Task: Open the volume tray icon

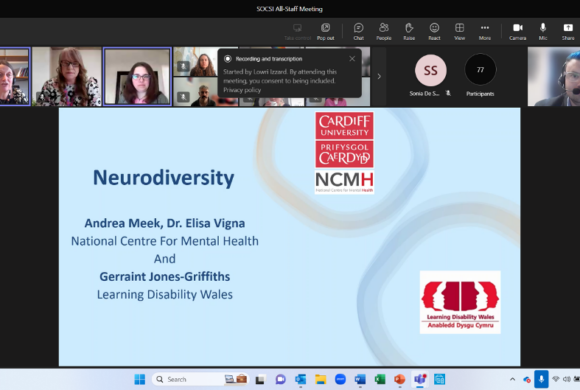Action: pos(566,379)
